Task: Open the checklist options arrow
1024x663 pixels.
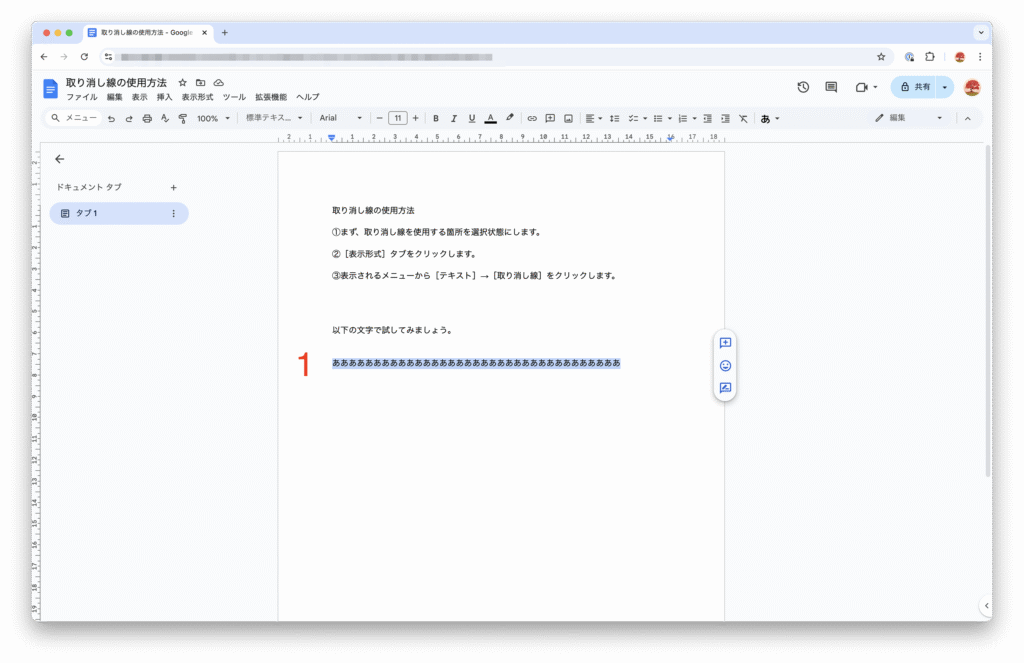Action: pyautogui.click(x=645, y=118)
